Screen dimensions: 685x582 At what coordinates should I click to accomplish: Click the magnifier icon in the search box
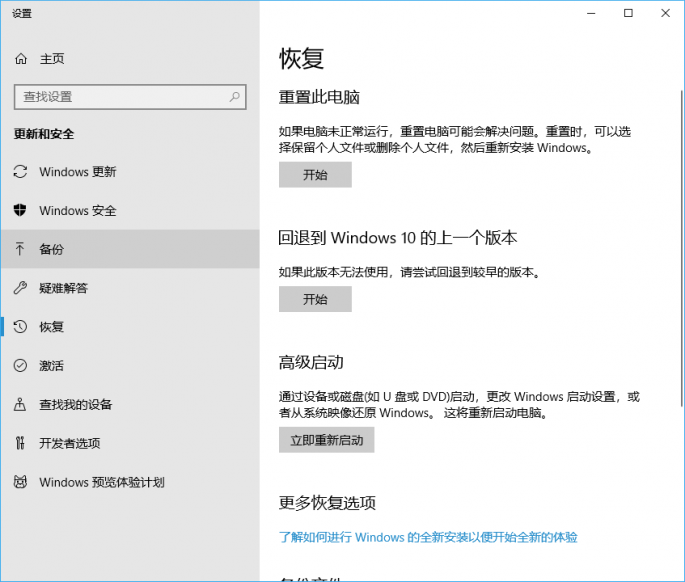pyautogui.click(x=234, y=97)
